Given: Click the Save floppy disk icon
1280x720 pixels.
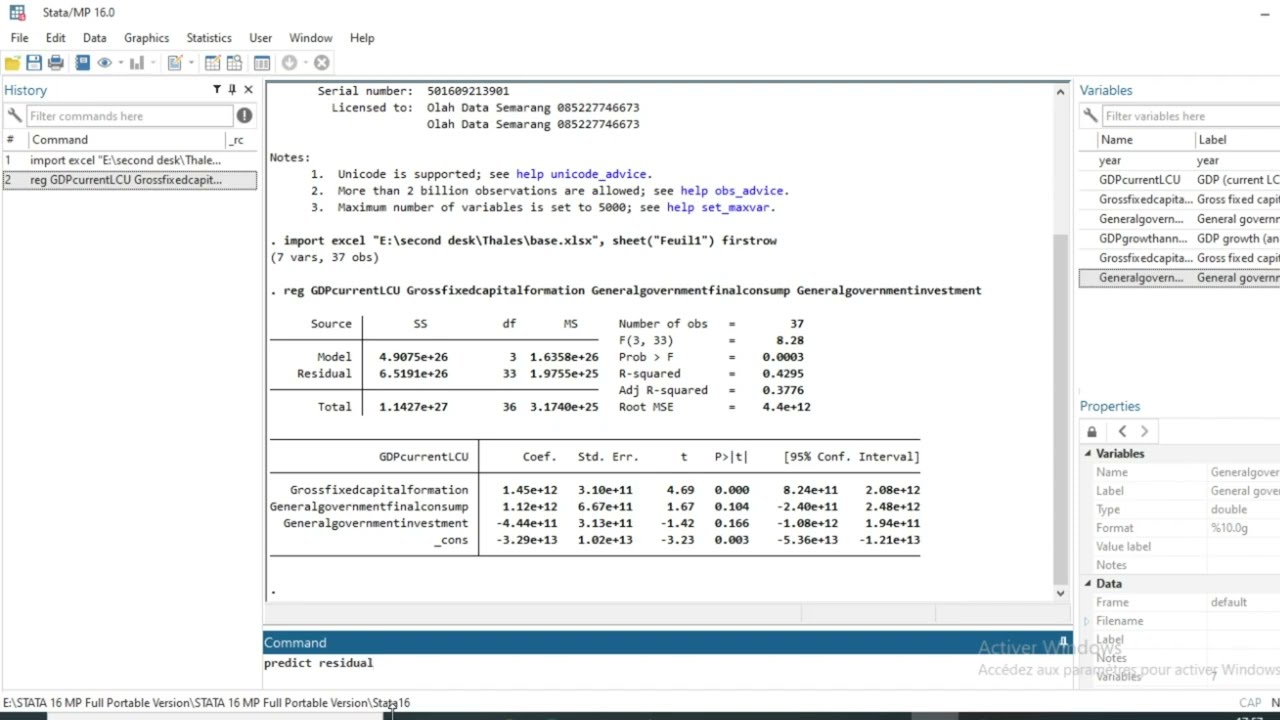Looking at the screenshot, I should pos(34,63).
